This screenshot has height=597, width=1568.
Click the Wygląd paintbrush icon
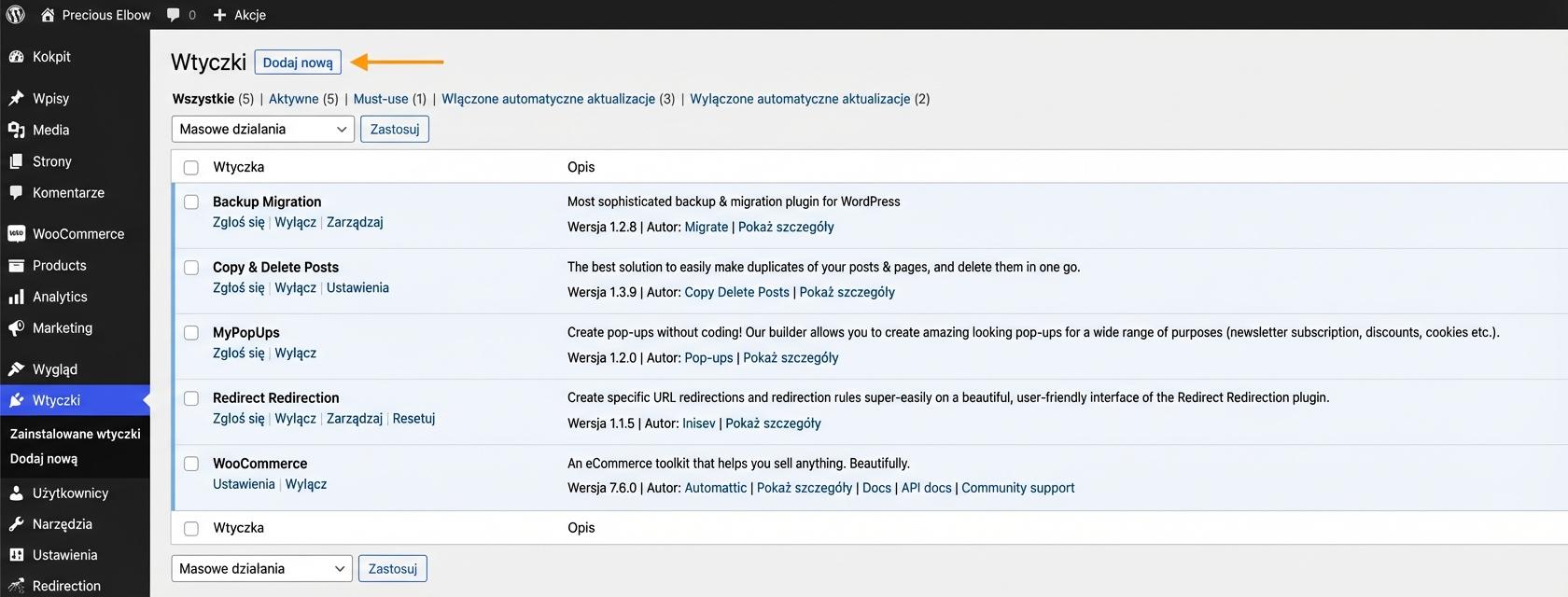[16, 369]
